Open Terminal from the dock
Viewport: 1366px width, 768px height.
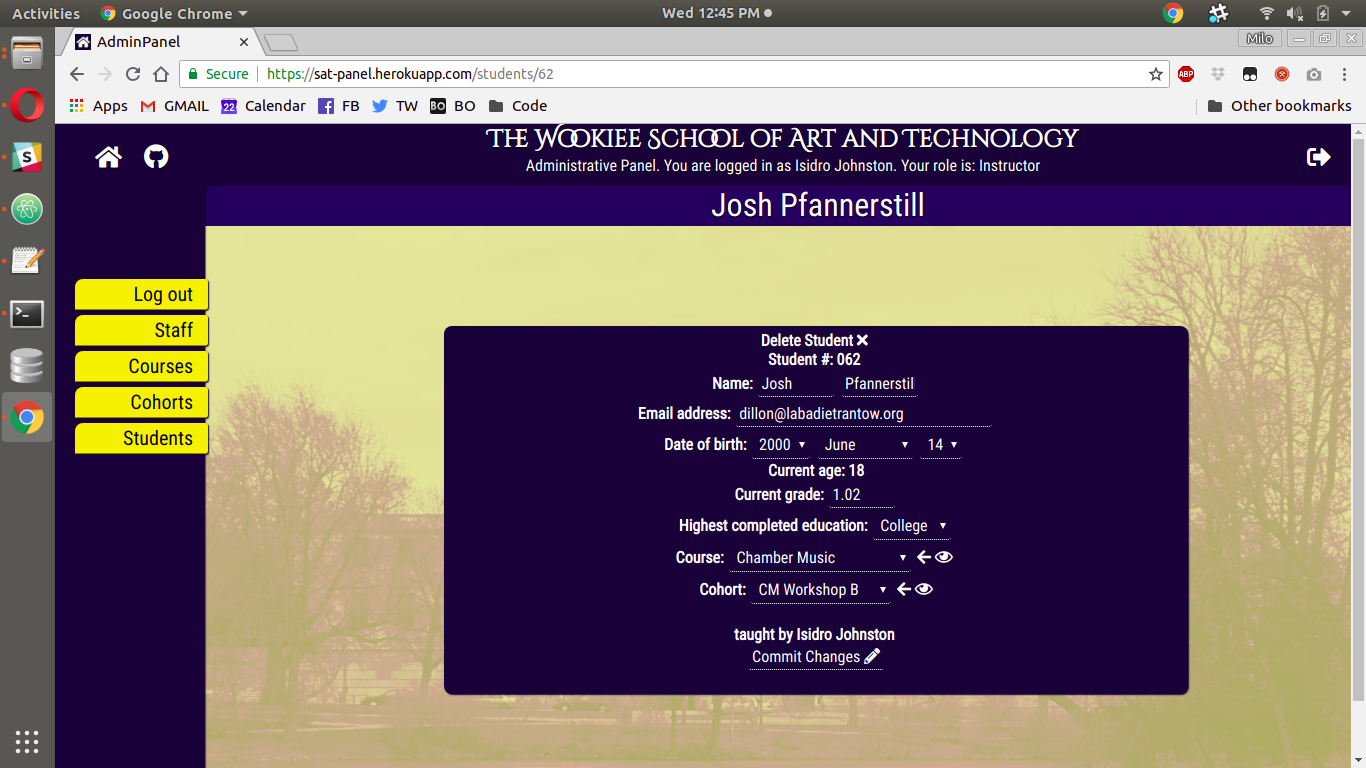pos(27,314)
